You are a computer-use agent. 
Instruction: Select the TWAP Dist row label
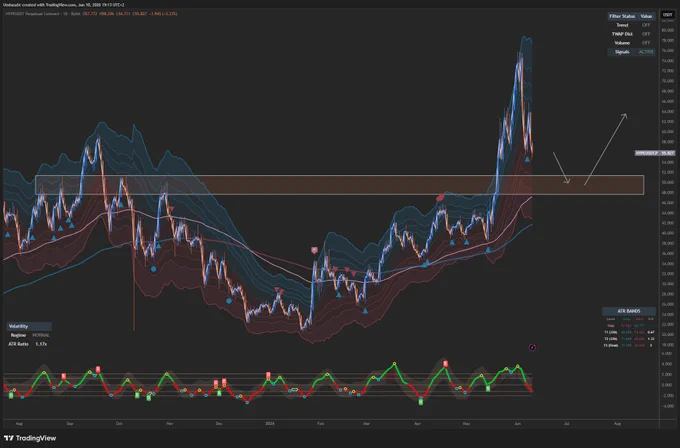click(x=622, y=34)
